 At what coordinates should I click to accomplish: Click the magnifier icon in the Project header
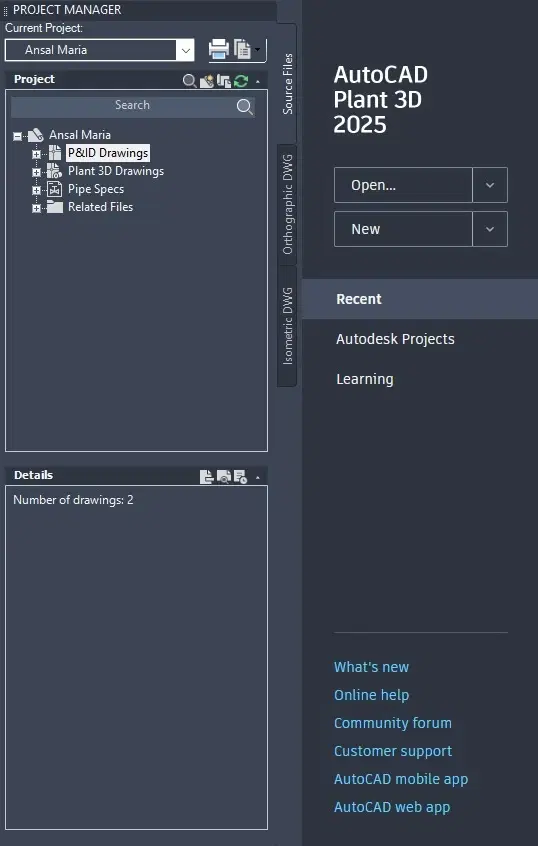tap(189, 81)
